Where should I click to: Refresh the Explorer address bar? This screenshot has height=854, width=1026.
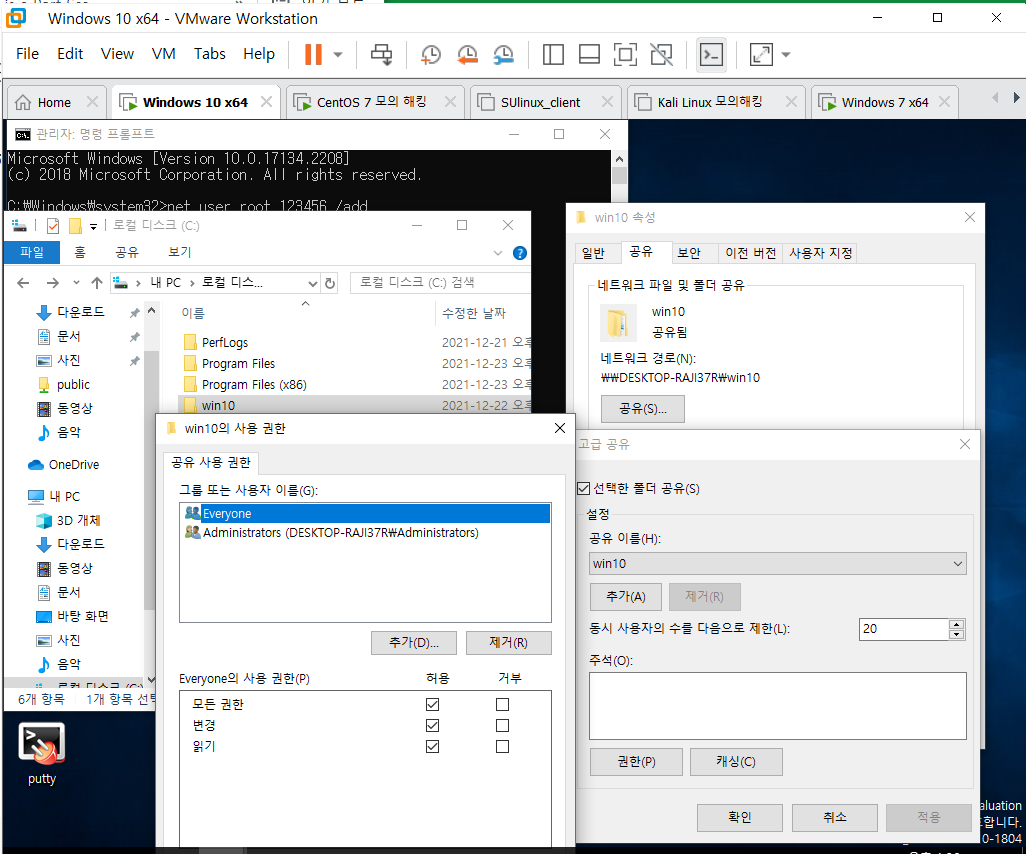[330, 283]
